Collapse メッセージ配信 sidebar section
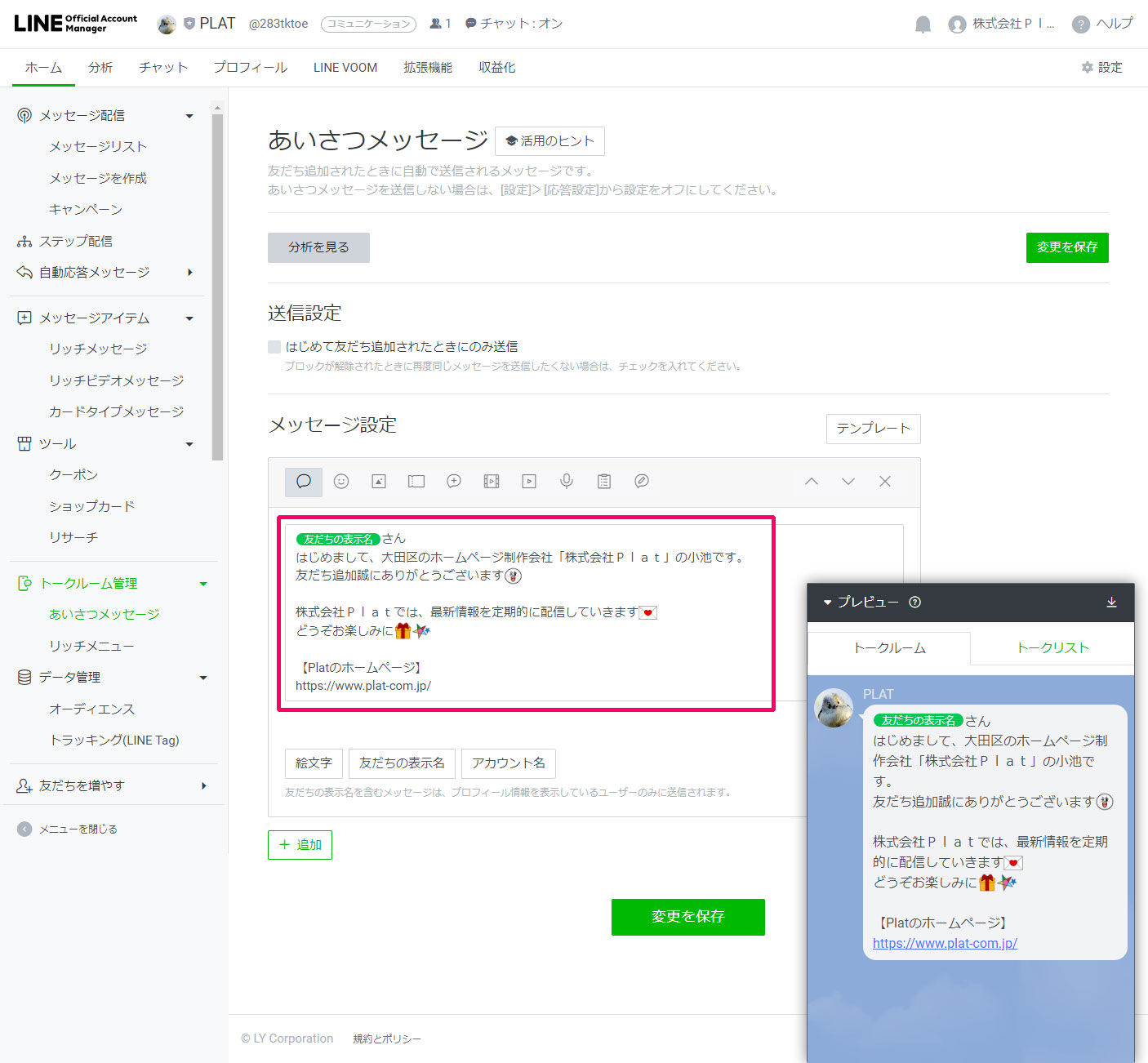 (189, 116)
